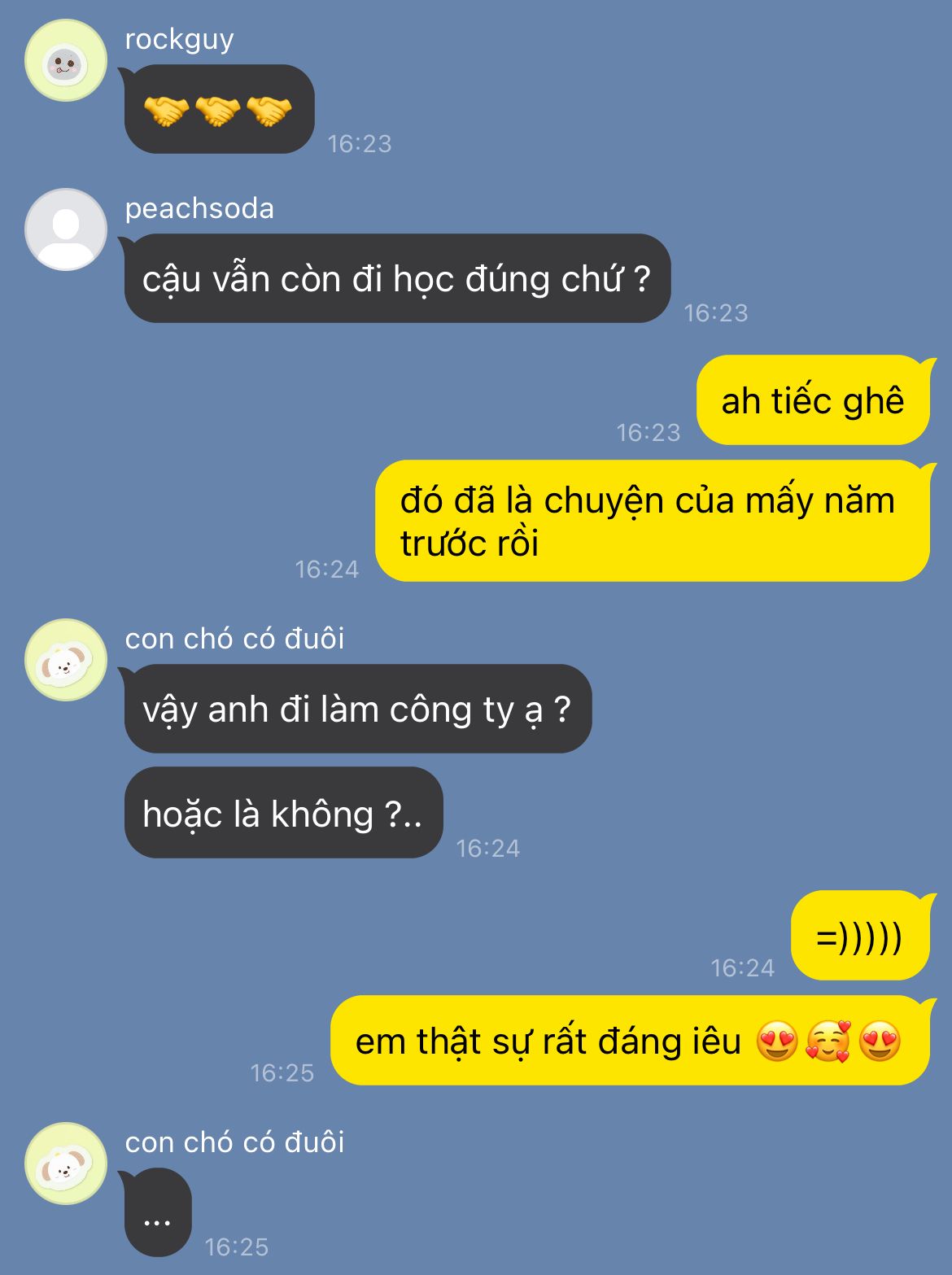
Task: Tap first 'con chó có đuôi' sender name
Action: [x=234, y=639]
